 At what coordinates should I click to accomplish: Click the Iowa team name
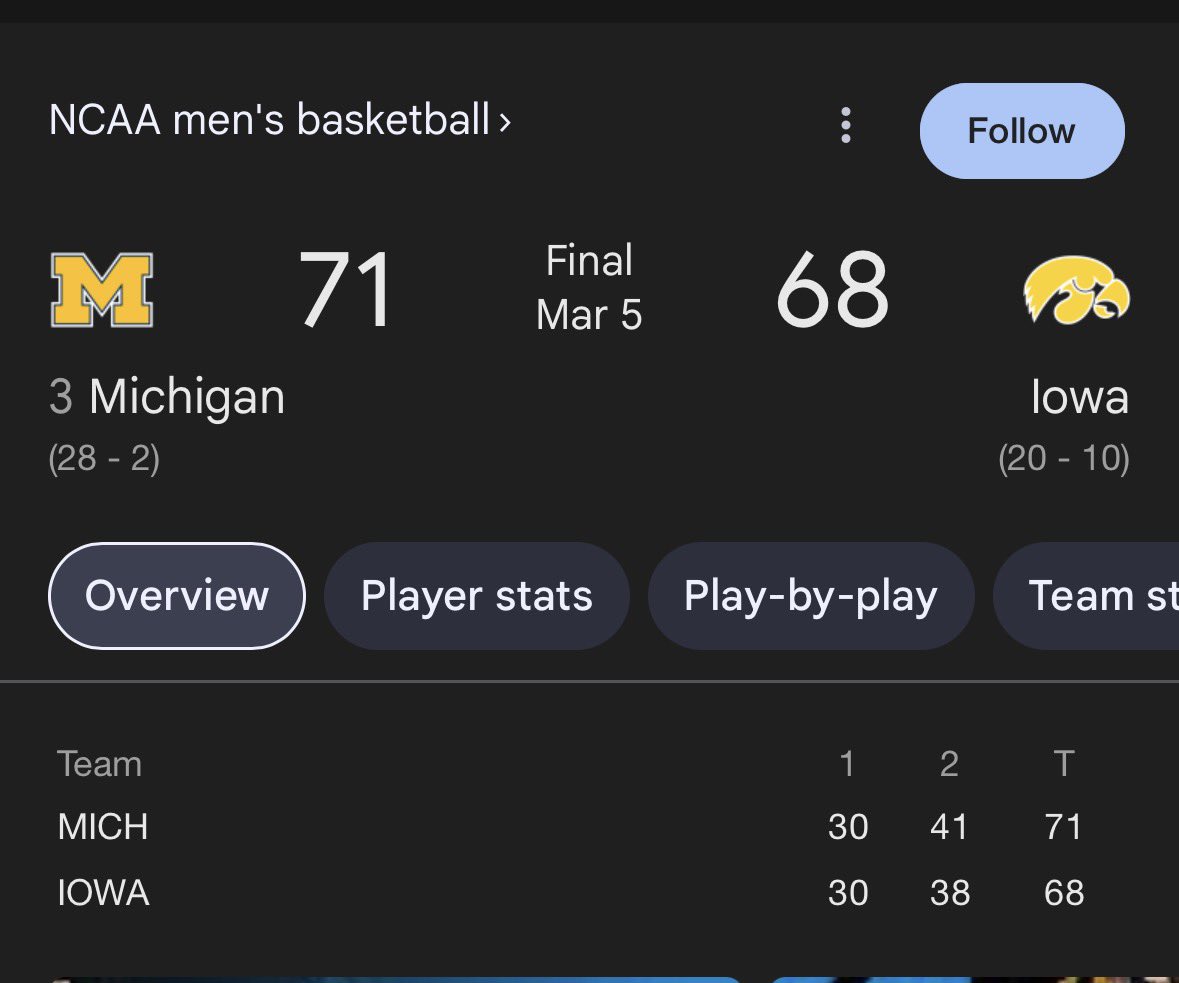pyautogui.click(x=1080, y=396)
